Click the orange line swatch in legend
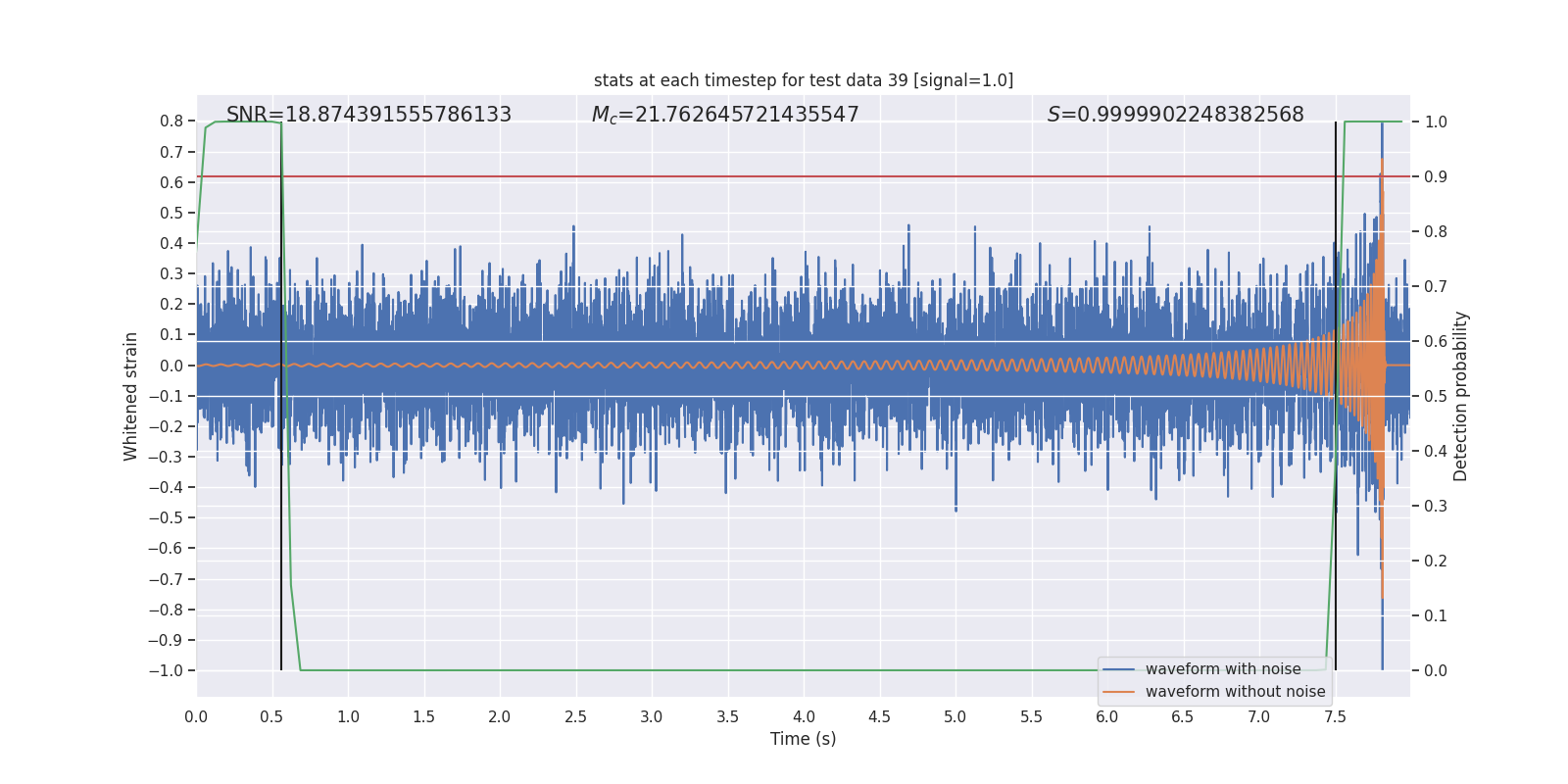The height and width of the screenshot is (784, 1568). coord(1118,692)
